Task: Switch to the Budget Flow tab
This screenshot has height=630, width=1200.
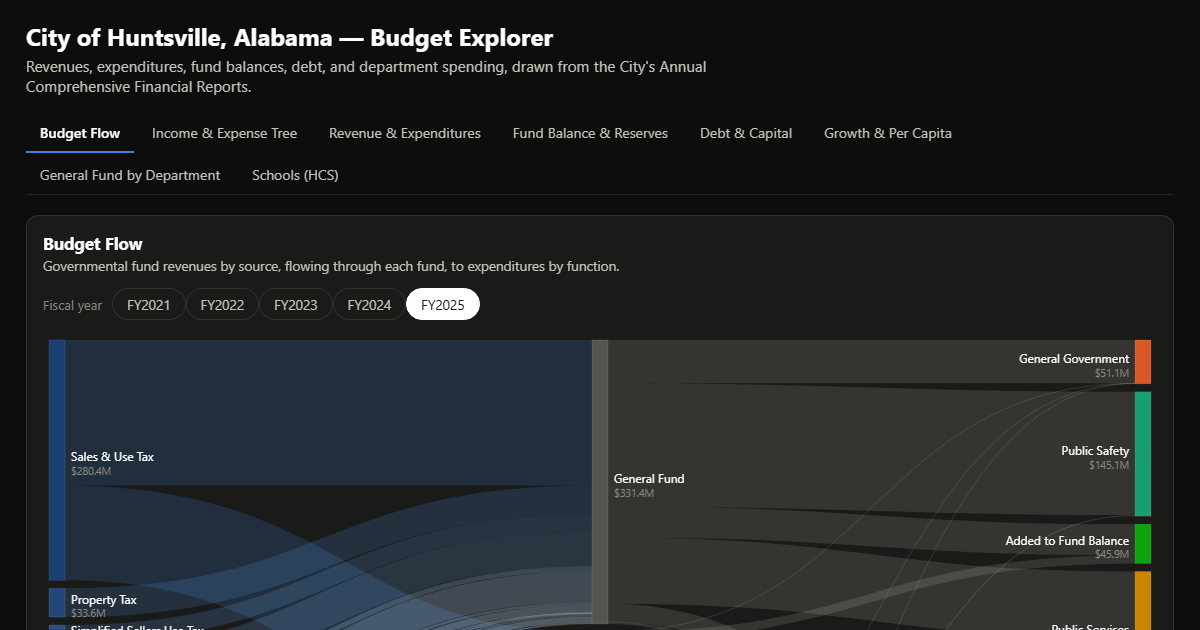Action: pos(80,133)
